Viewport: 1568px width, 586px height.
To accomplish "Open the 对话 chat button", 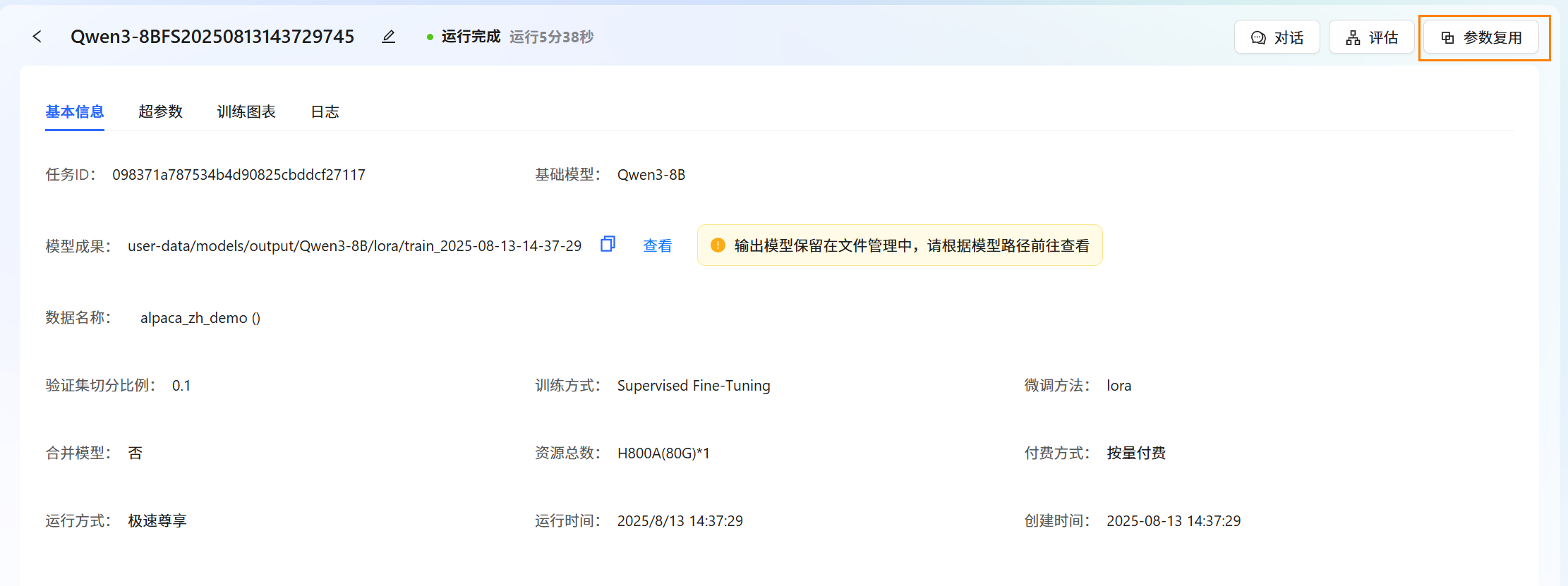I will click(1277, 37).
